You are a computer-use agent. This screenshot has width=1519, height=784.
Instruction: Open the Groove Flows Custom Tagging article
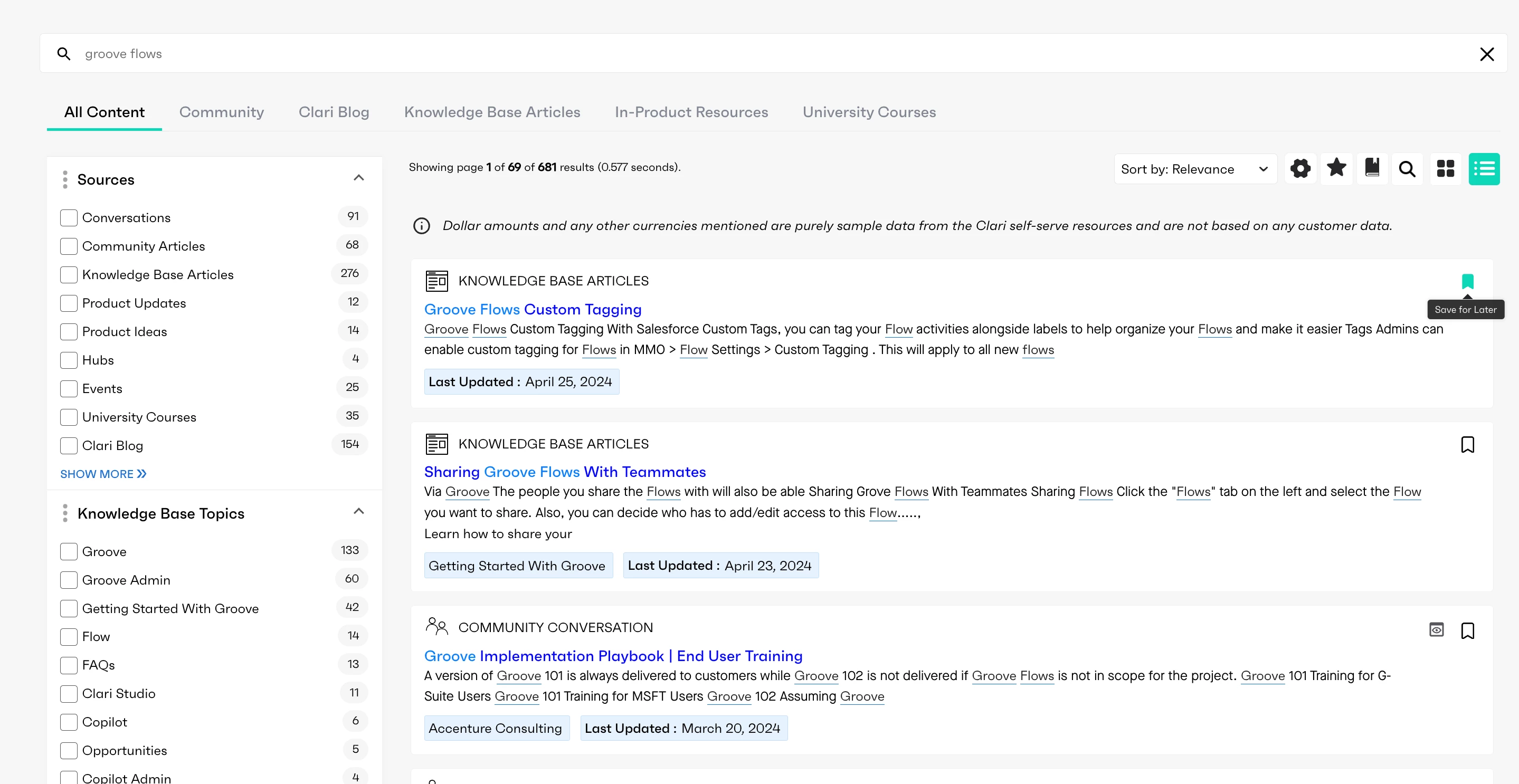[x=533, y=310]
